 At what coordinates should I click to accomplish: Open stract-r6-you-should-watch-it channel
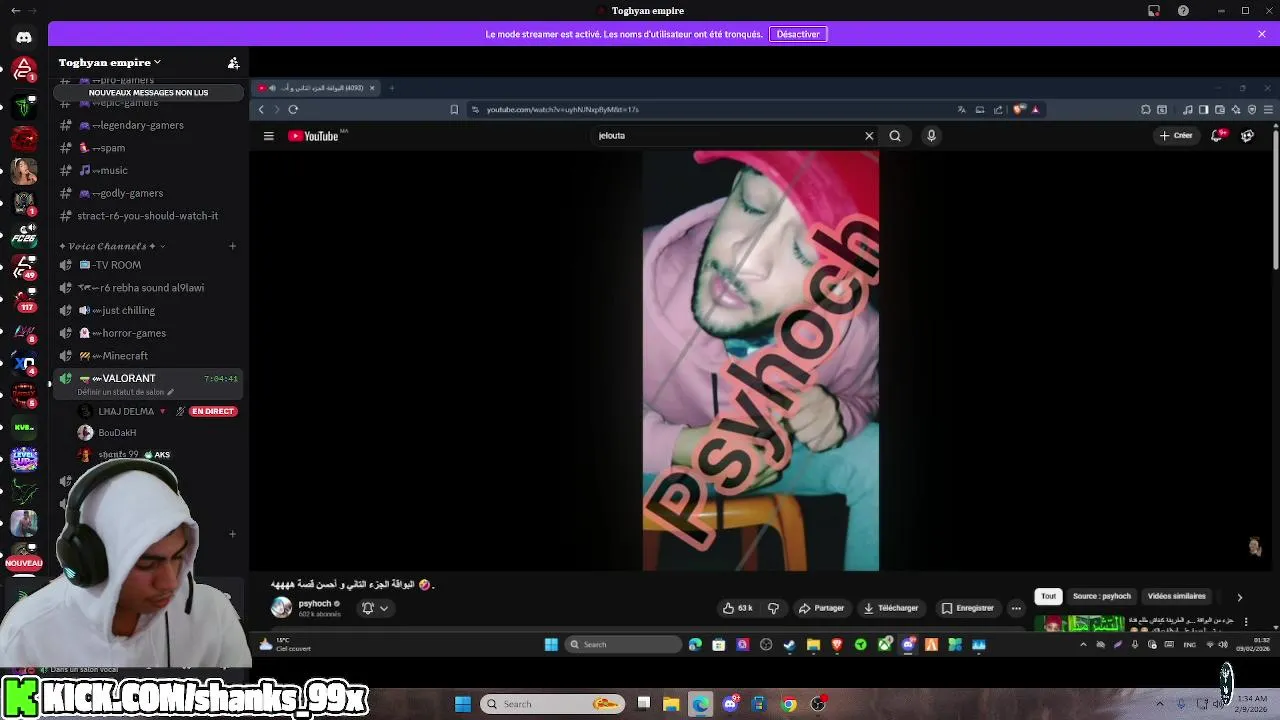pyautogui.click(x=148, y=216)
